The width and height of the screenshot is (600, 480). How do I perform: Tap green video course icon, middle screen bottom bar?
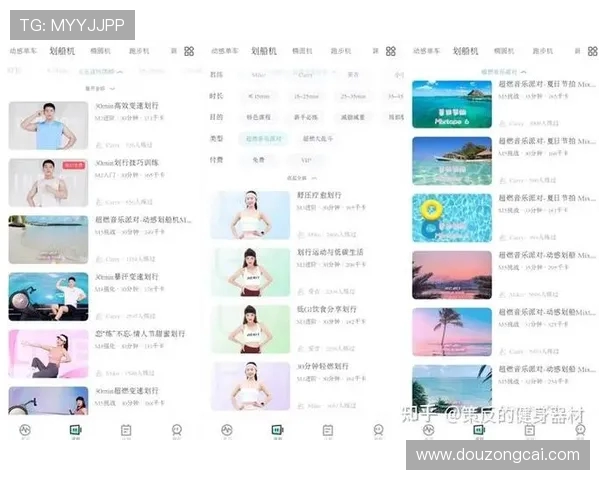[277, 430]
